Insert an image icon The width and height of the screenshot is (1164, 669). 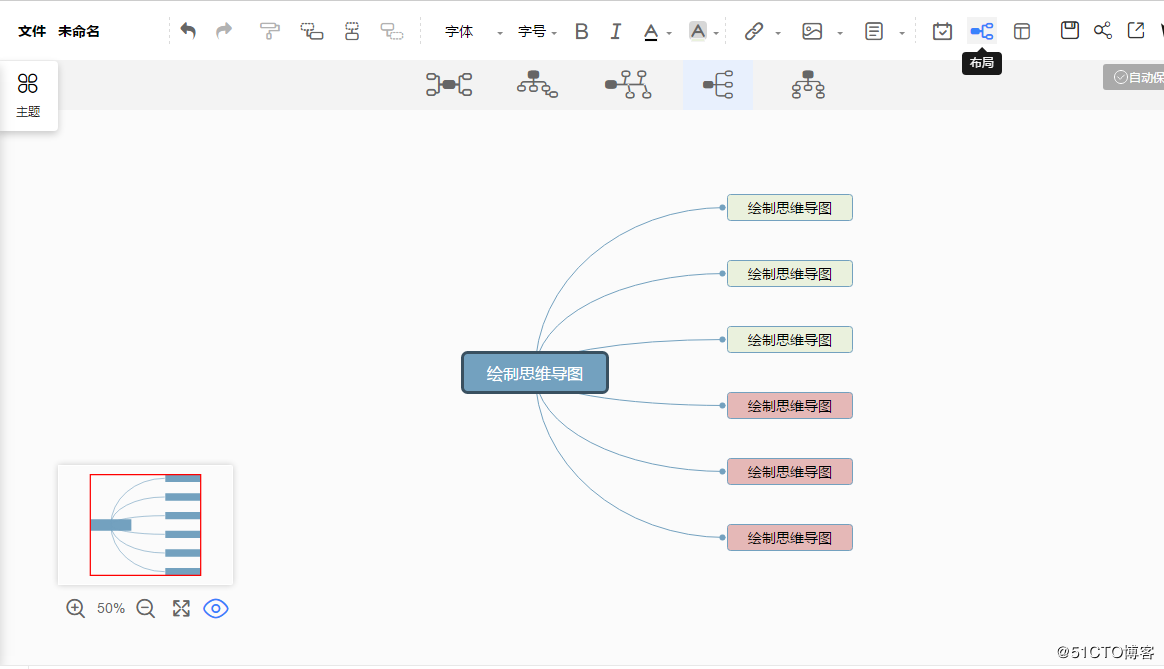(812, 31)
